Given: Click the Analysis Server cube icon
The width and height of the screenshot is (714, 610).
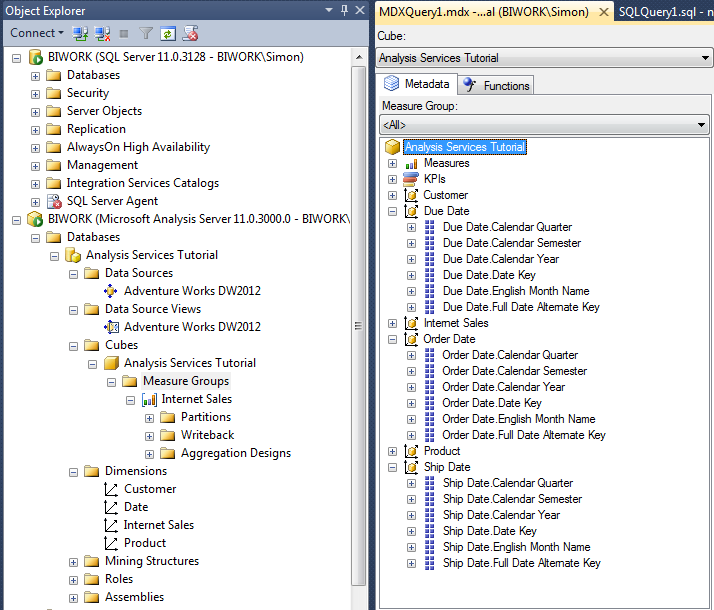Looking at the screenshot, I should [35, 219].
